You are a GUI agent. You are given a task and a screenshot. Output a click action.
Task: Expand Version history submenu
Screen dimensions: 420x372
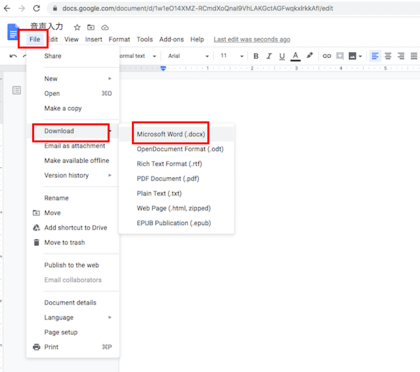73,175
